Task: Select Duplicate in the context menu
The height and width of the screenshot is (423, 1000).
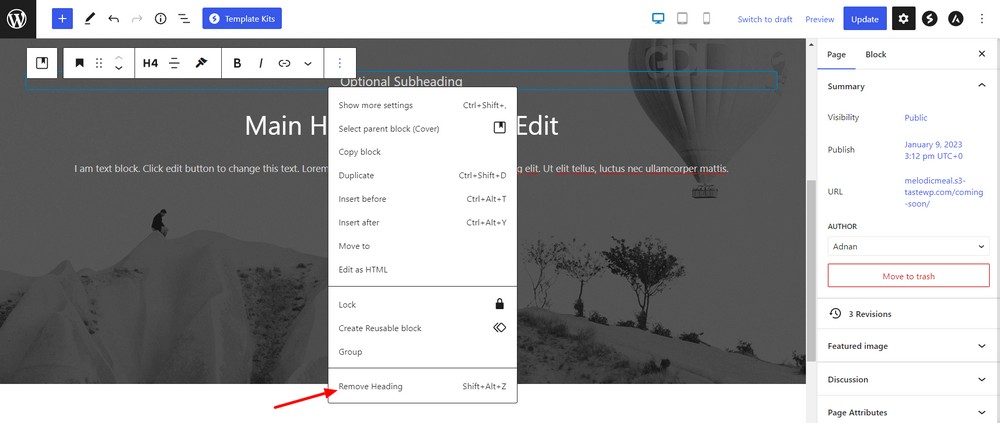Action: tap(356, 175)
